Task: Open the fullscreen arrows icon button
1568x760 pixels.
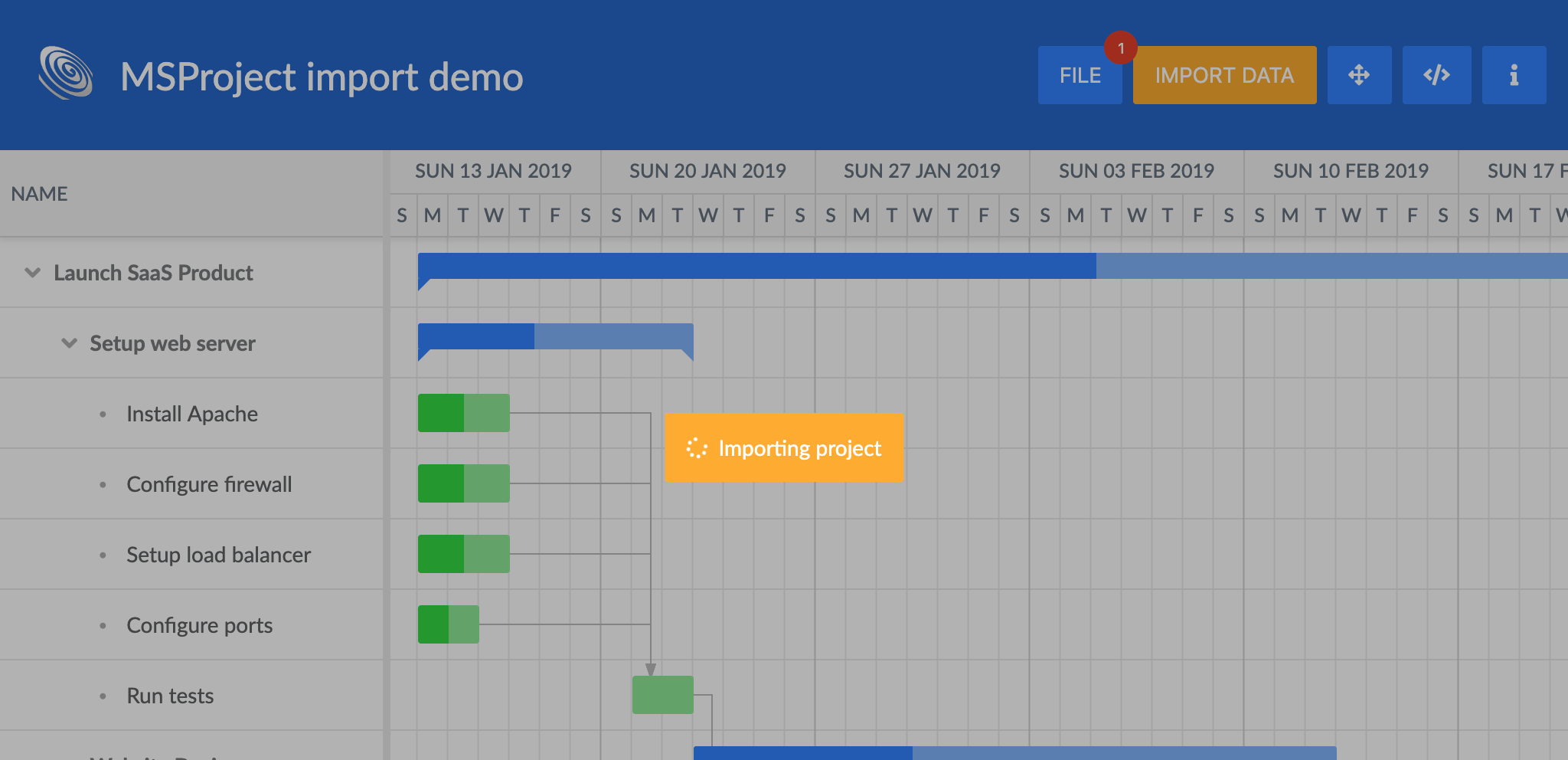Action: (x=1359, y=75)
